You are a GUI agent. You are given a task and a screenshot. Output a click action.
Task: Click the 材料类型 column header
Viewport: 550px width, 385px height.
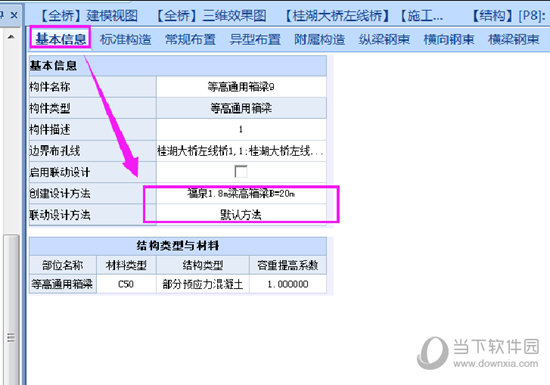click(x=126, y=265)
